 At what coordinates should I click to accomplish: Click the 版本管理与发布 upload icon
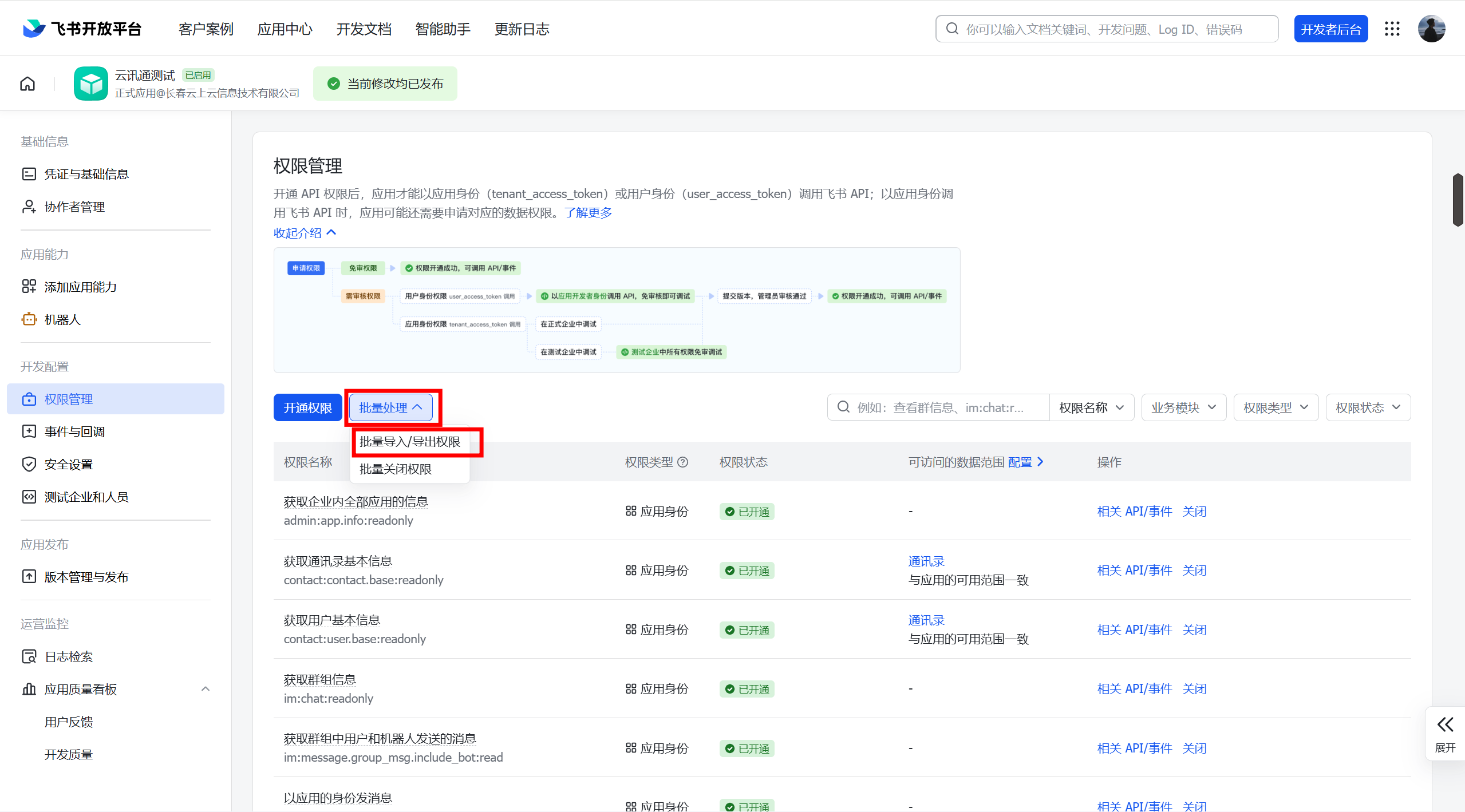pyautogui.click(x=29, y=577)
